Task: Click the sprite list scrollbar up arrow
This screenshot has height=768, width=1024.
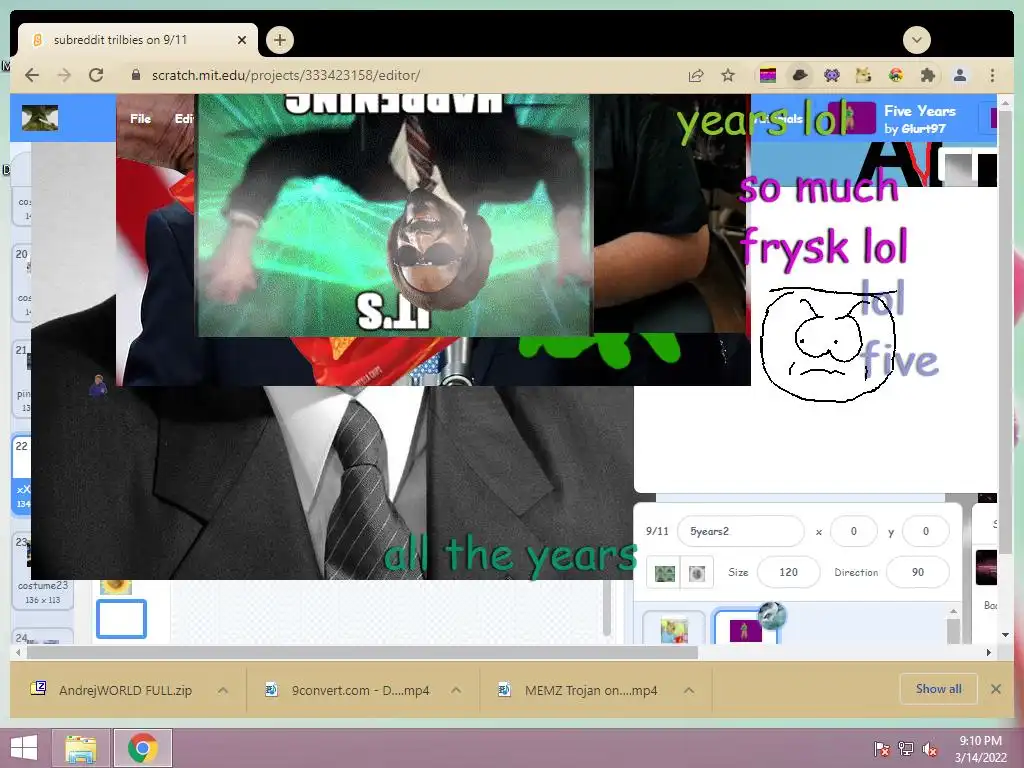Action: point(953,611)
